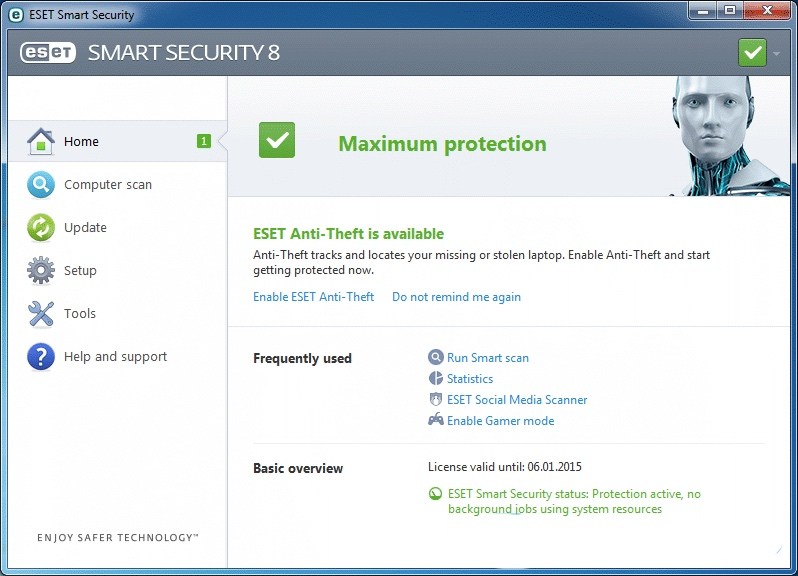Click the Home house icon in sidebar
Image resolution: width=798 pixels, height=576 pixels.
point(41,141)
